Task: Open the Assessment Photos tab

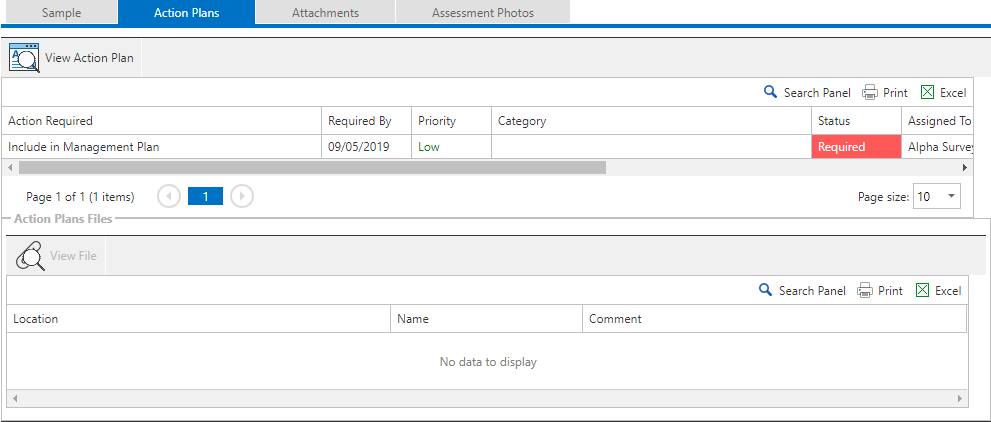Action: [x=482, y=13]
